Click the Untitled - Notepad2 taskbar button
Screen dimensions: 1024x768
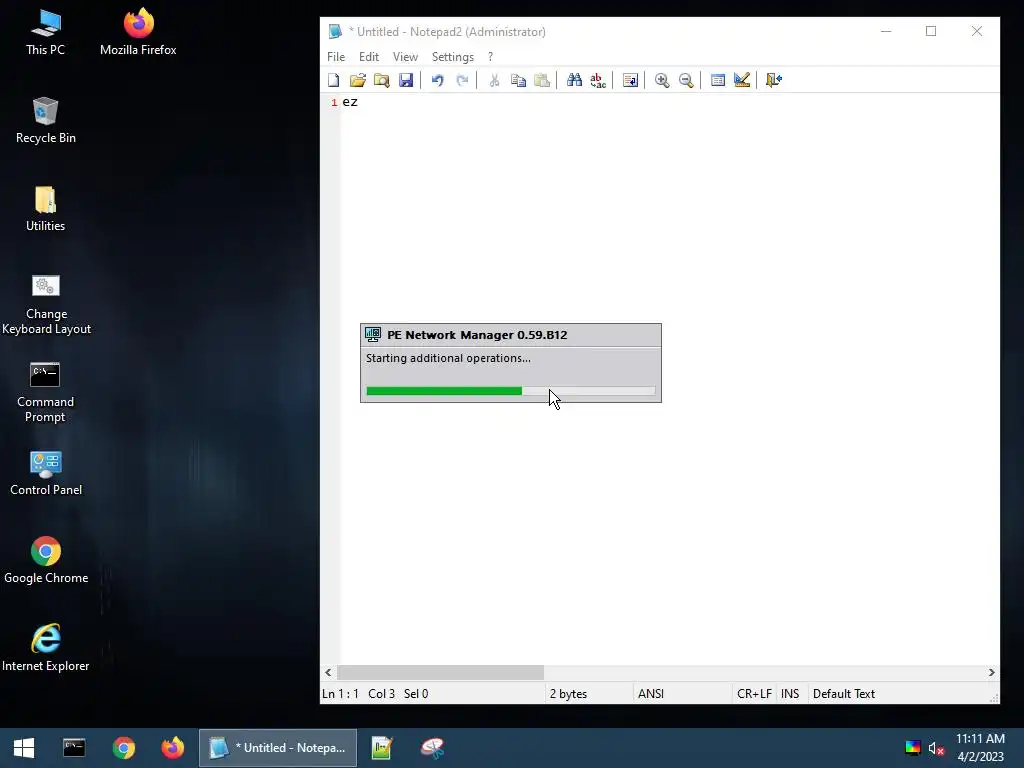(x=278, y=748)
